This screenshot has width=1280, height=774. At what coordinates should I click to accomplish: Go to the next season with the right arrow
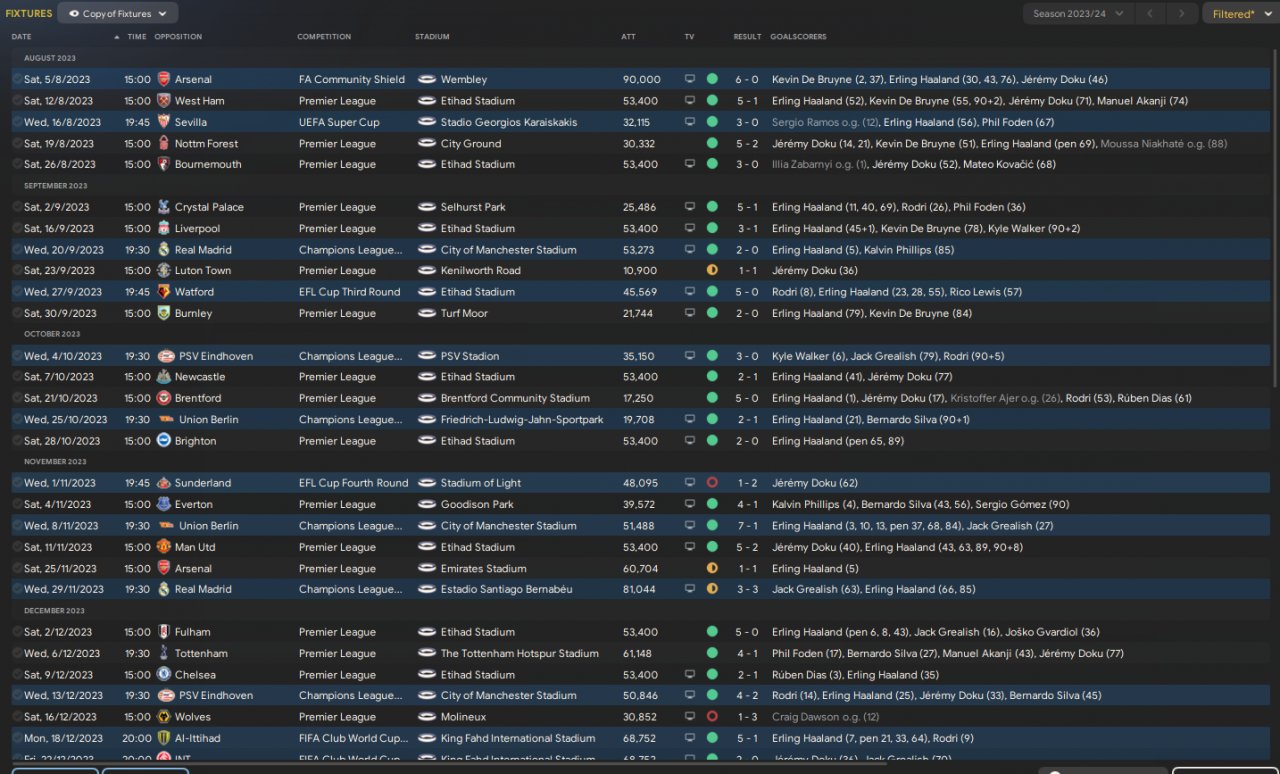pos(1182,14)
